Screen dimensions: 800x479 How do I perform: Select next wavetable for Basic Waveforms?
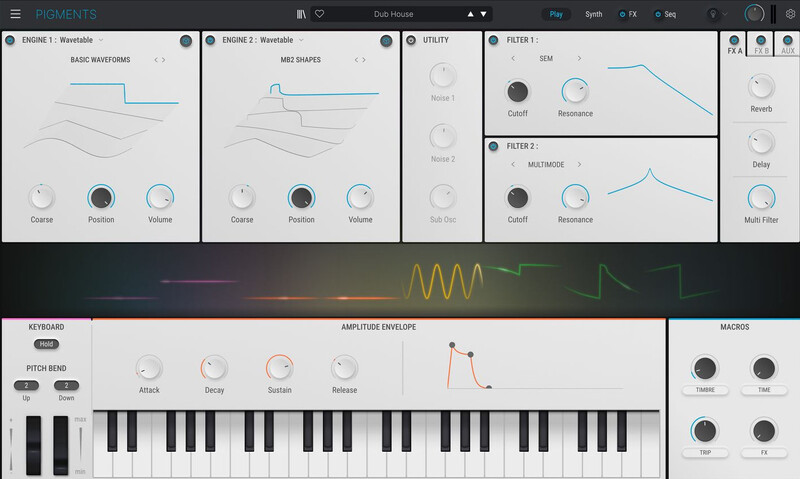[x=163, y=60]
